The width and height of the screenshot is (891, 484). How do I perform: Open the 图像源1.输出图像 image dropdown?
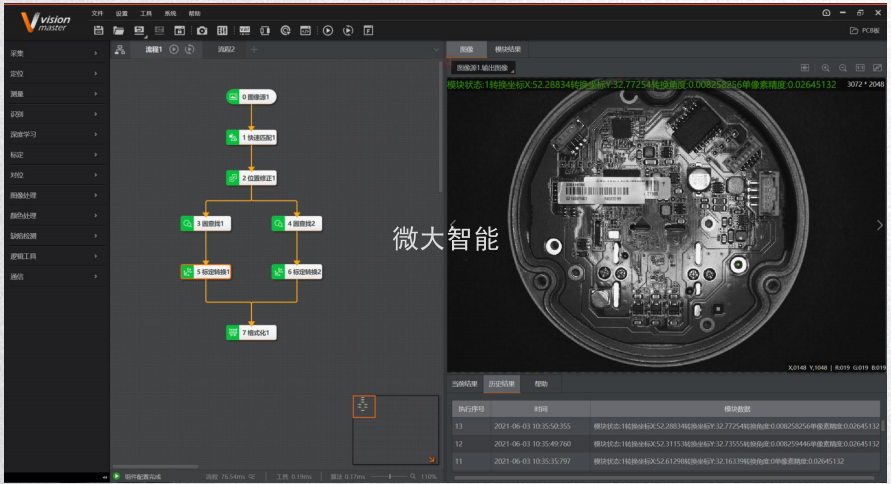coord(484,68)
